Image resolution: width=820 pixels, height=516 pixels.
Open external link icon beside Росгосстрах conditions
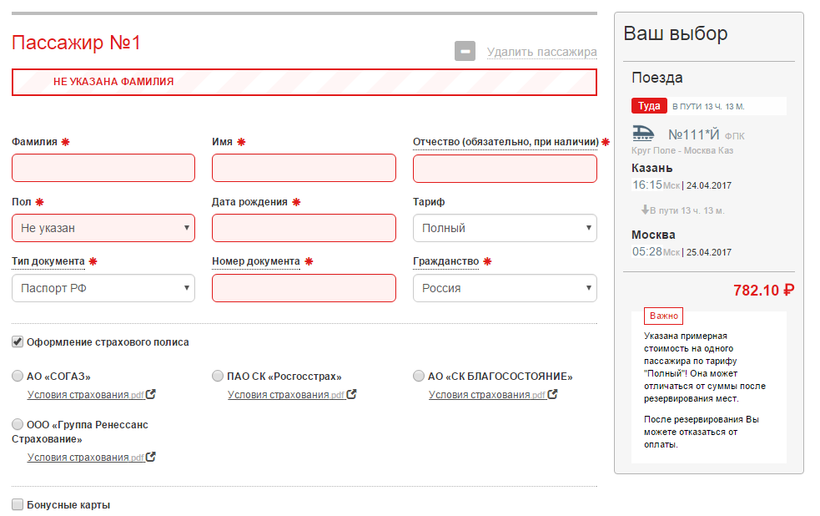351,394
